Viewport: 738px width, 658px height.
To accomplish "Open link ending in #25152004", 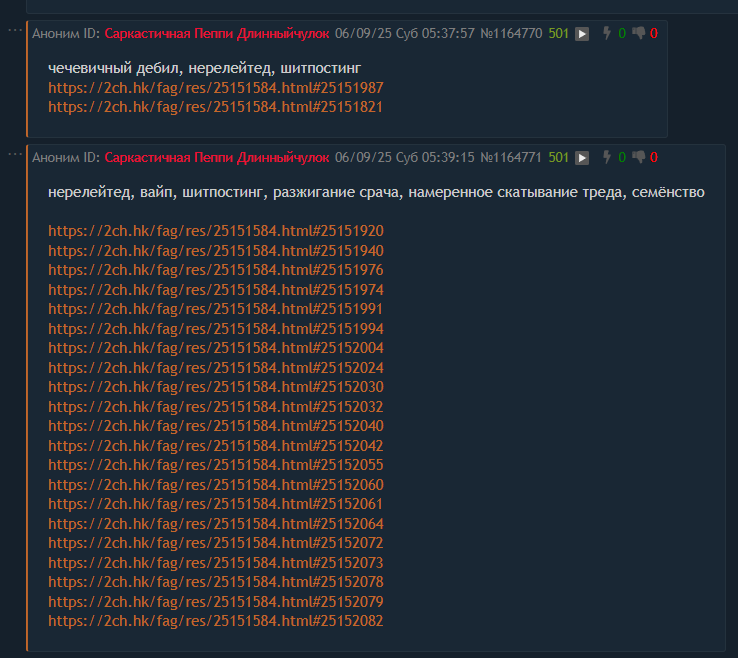I will point(216,348).
